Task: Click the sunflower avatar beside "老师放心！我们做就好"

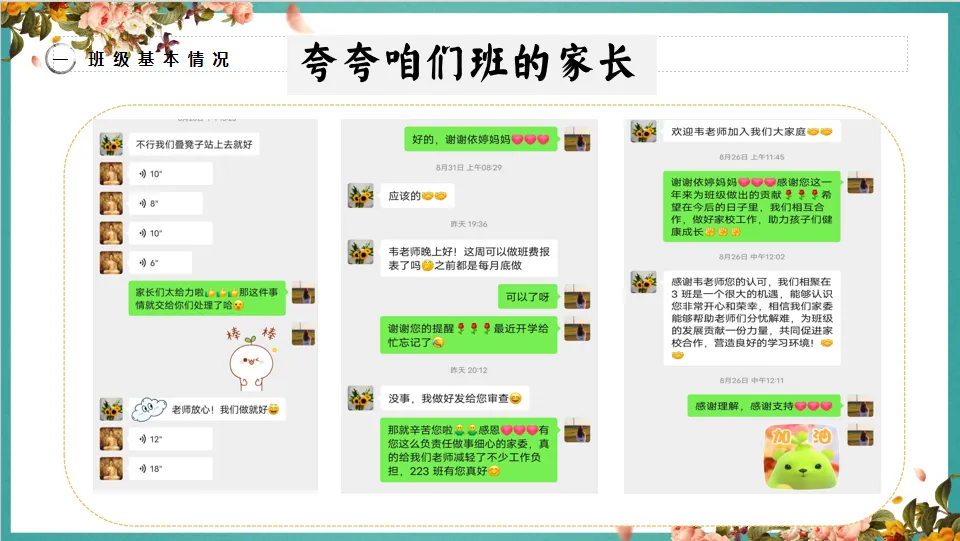Action: tap(111, 409)
